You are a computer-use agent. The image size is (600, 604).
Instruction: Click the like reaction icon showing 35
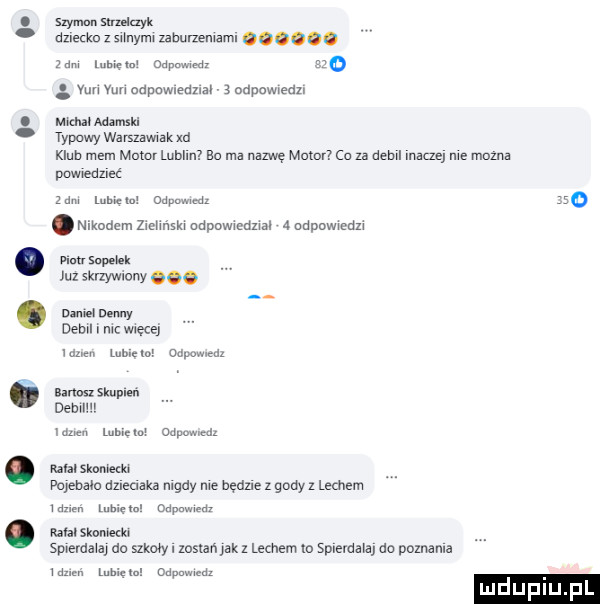point(579,200)
